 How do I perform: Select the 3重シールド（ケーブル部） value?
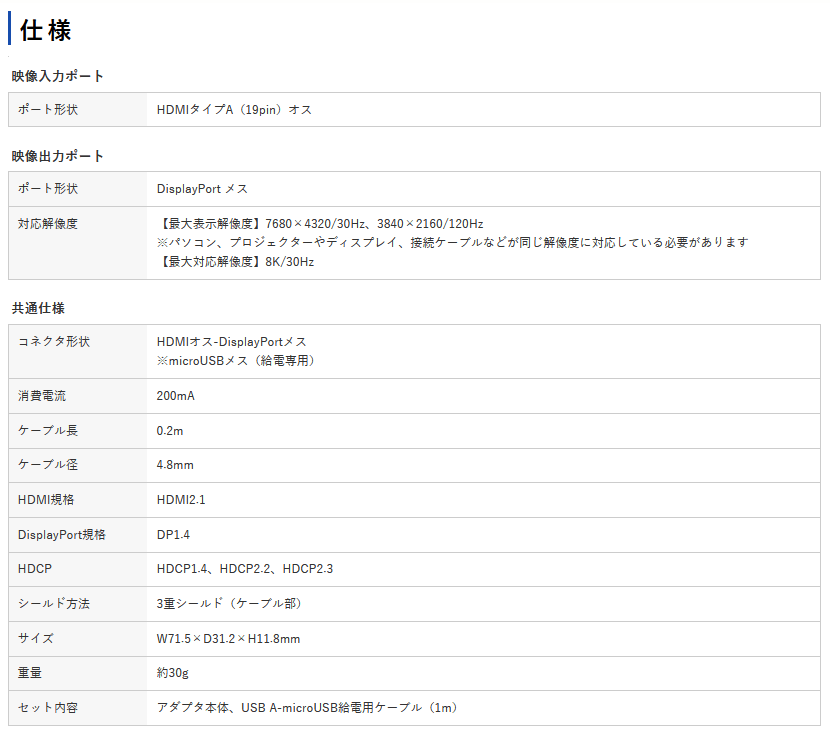click(229, 604)
